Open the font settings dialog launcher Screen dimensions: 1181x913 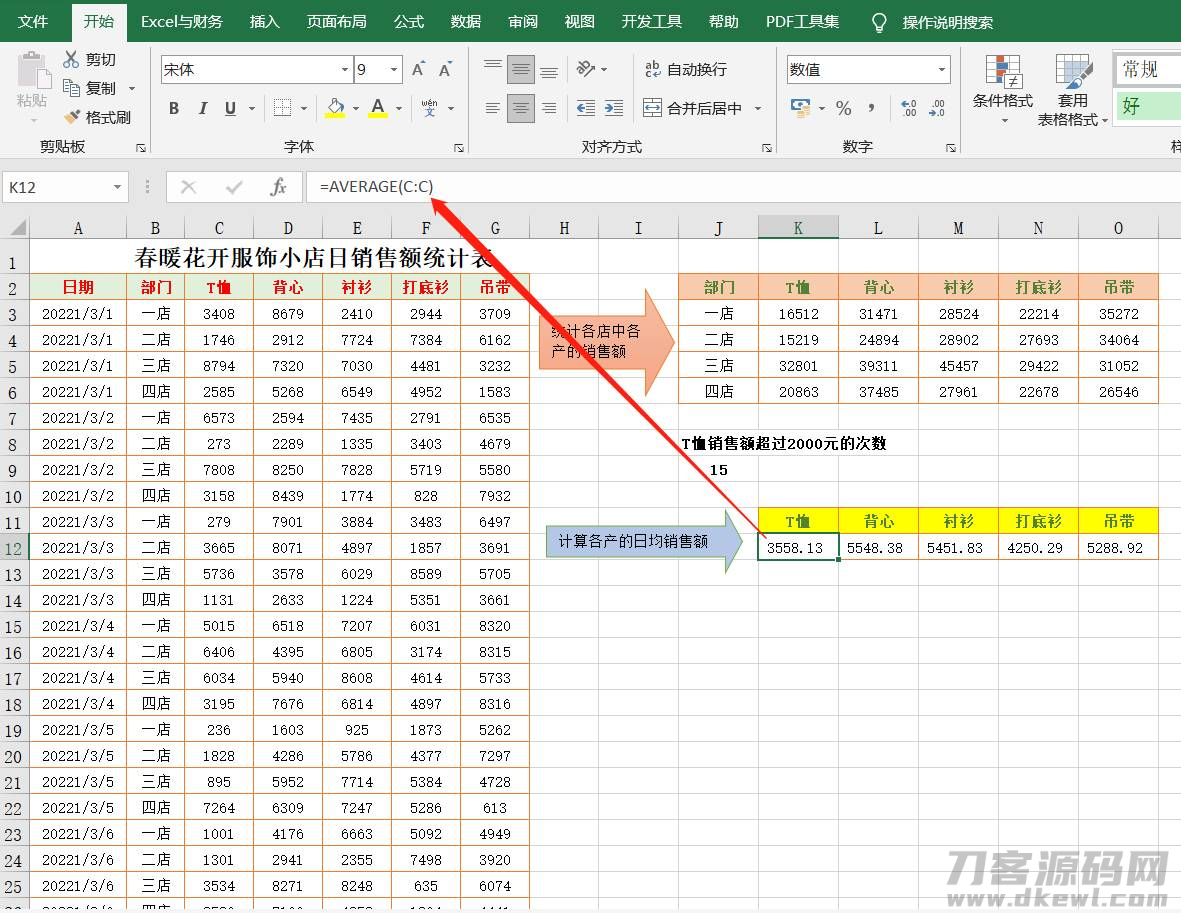click(459, 148)
